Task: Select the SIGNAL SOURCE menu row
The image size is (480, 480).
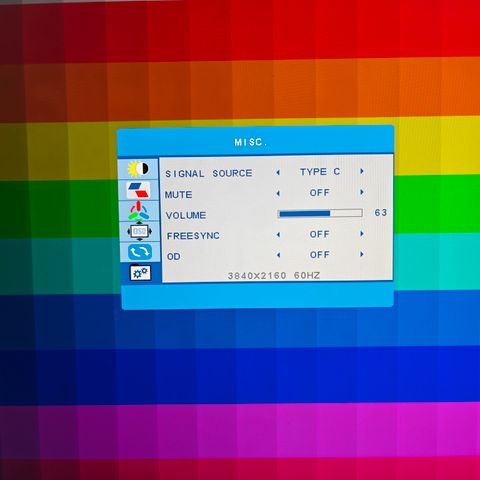Action: [276, 172]
